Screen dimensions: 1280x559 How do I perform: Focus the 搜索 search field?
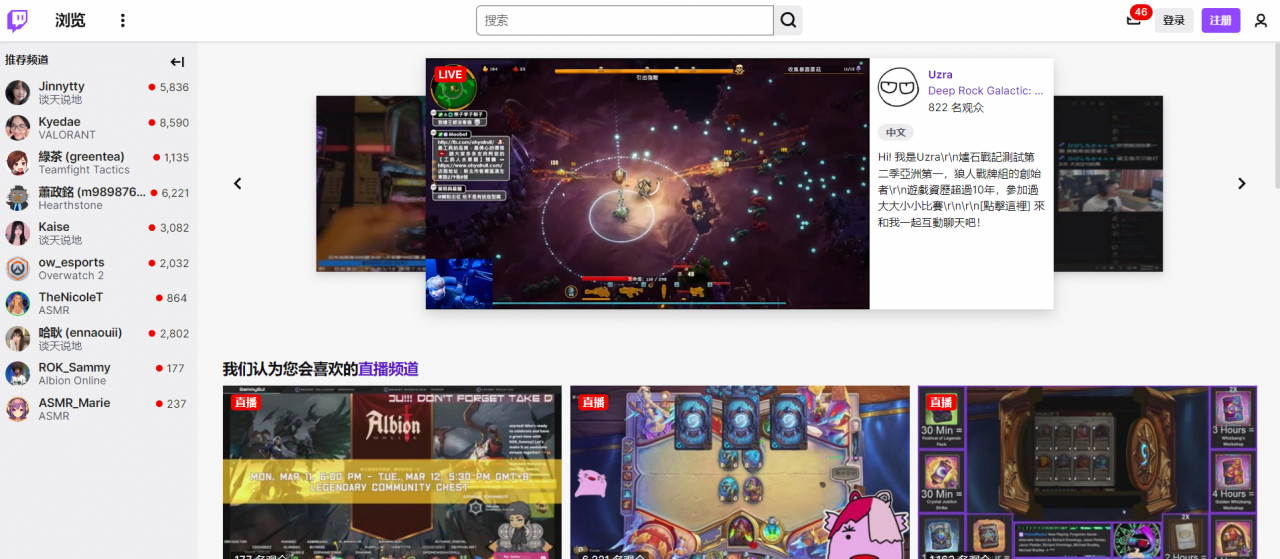coord(625,20)
